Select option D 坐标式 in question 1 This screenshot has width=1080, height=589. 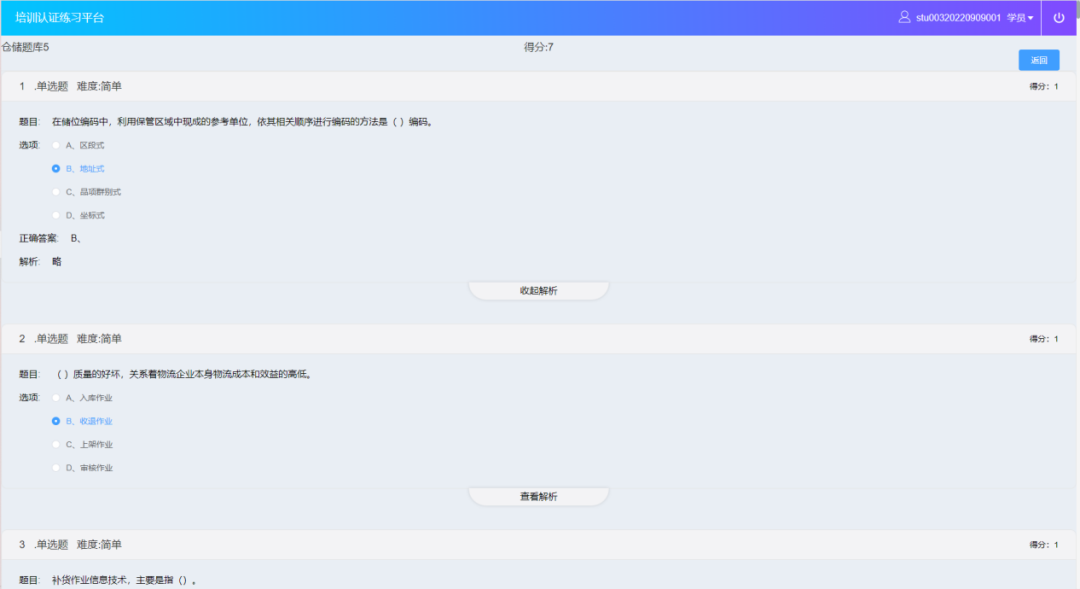tap(56, 213)
